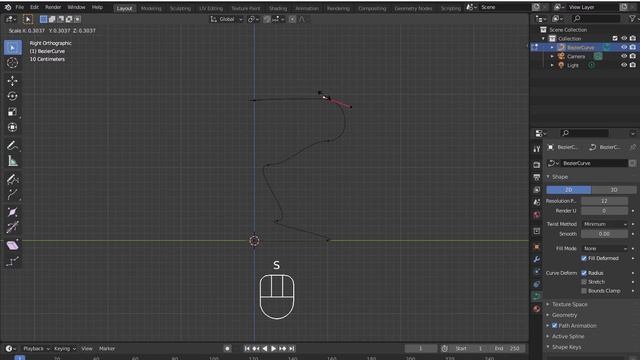The height and width of the screenshot is (360, 640).
Task: Click the Blender logo menu icon
Action: (x=7, y=7)
